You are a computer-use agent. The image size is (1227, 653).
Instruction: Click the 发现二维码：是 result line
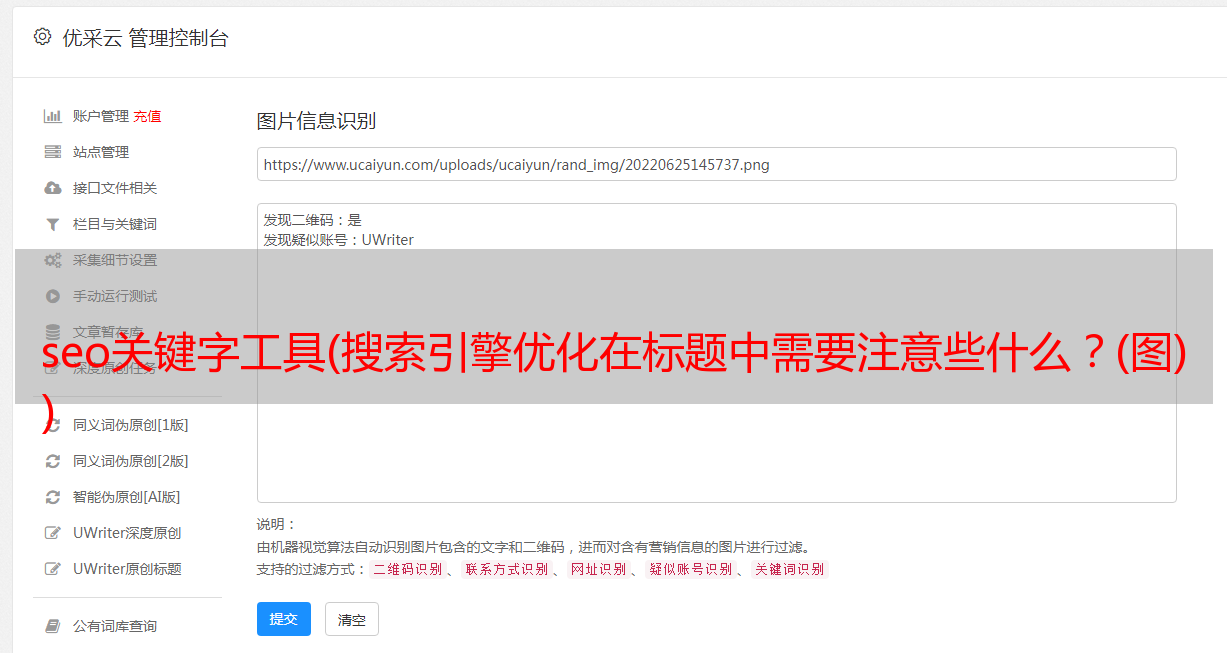pyautogui.click(x=313, y=220)
